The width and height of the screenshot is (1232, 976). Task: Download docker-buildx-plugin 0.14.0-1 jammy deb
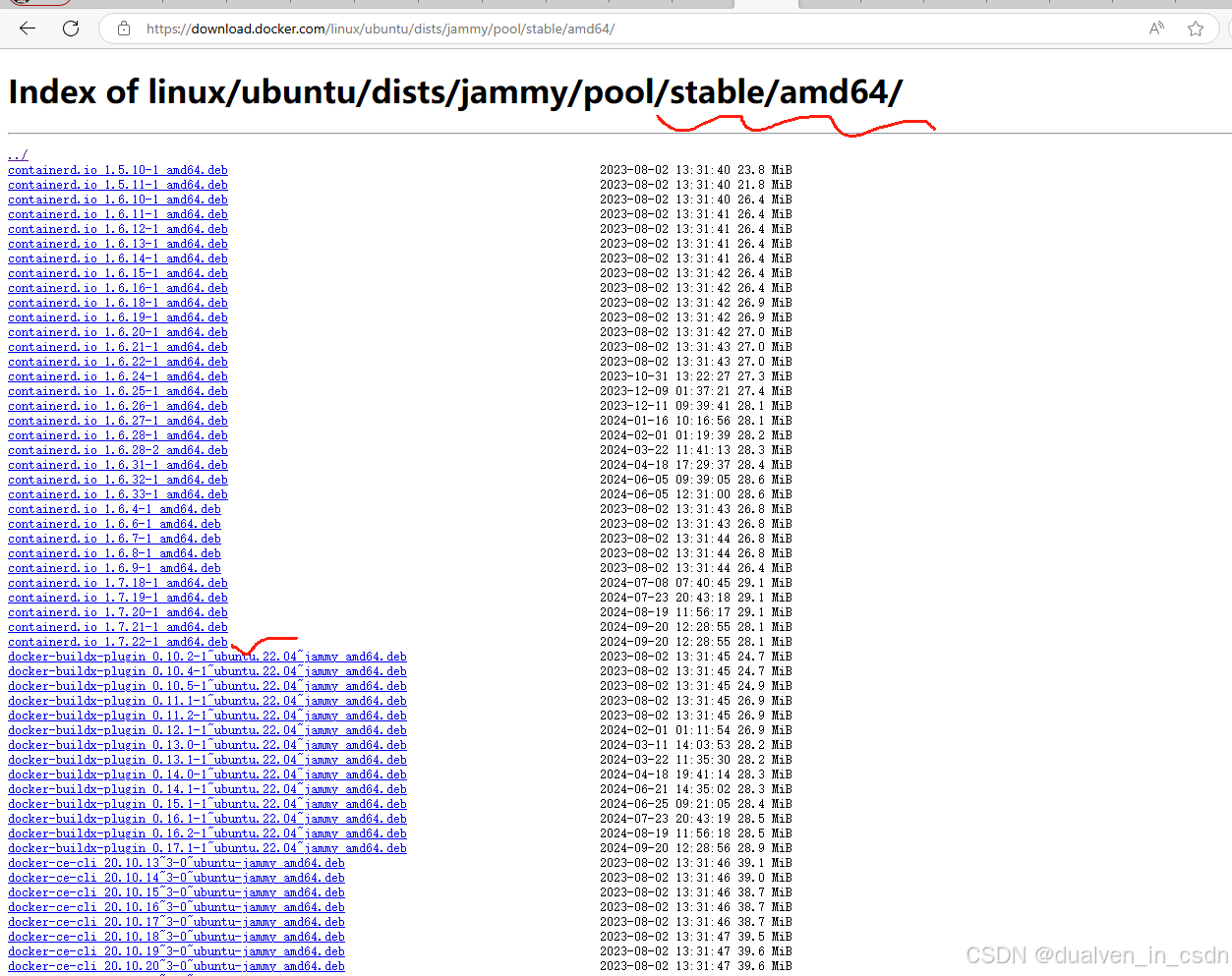pos(207,775)
